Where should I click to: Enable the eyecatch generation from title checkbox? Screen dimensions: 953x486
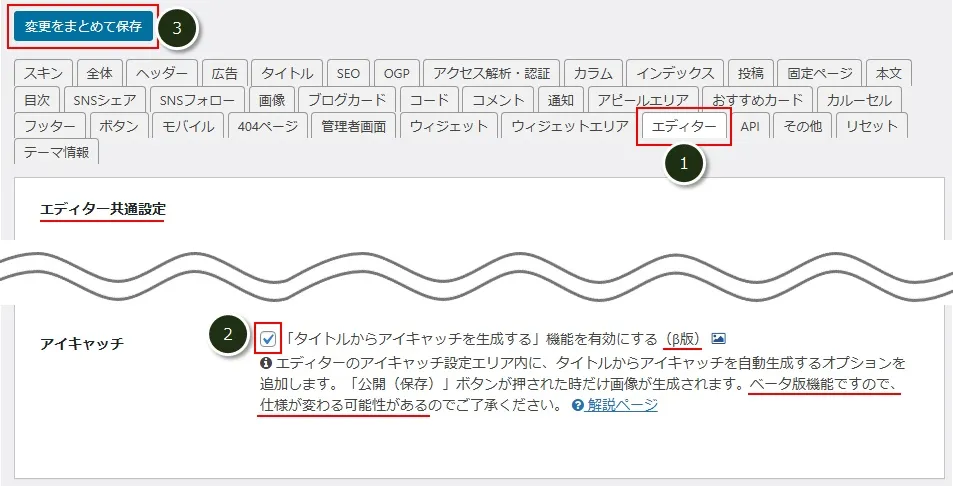pyautogui.click(x=268, y=338)
